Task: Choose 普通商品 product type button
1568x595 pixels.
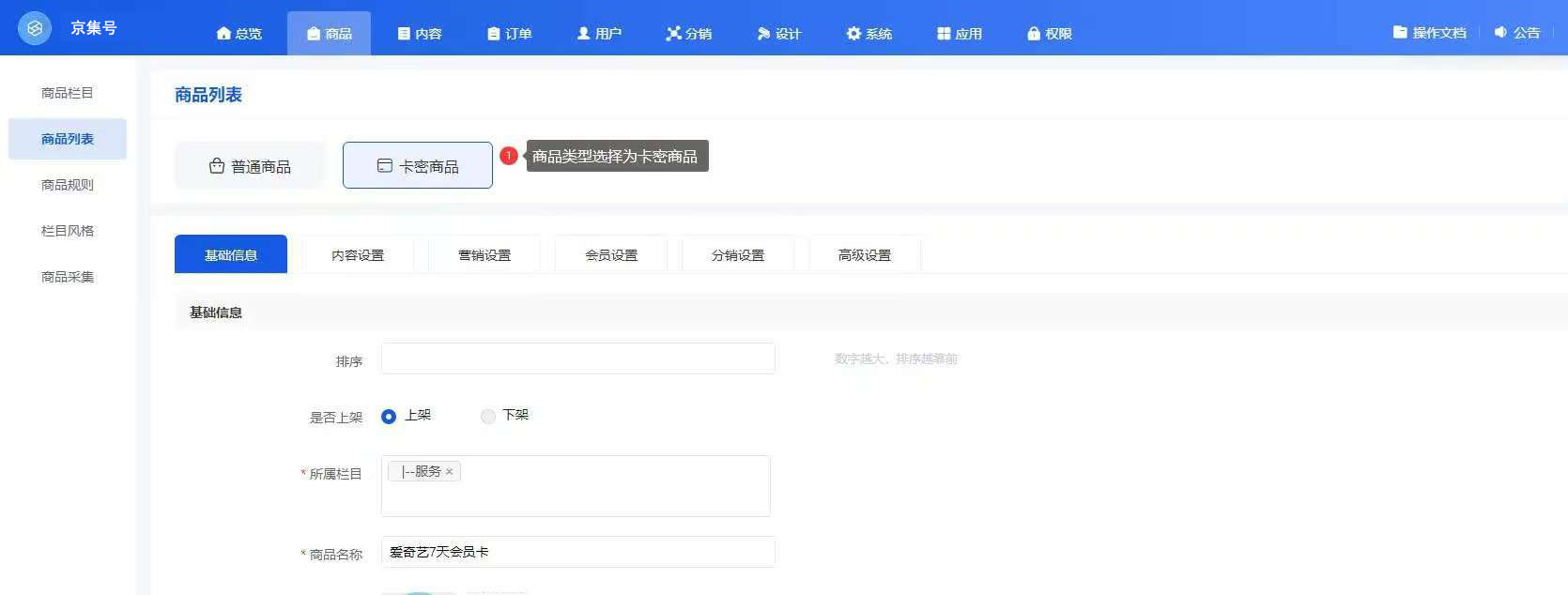Action: pyautogui.click(x=250, y=166)
